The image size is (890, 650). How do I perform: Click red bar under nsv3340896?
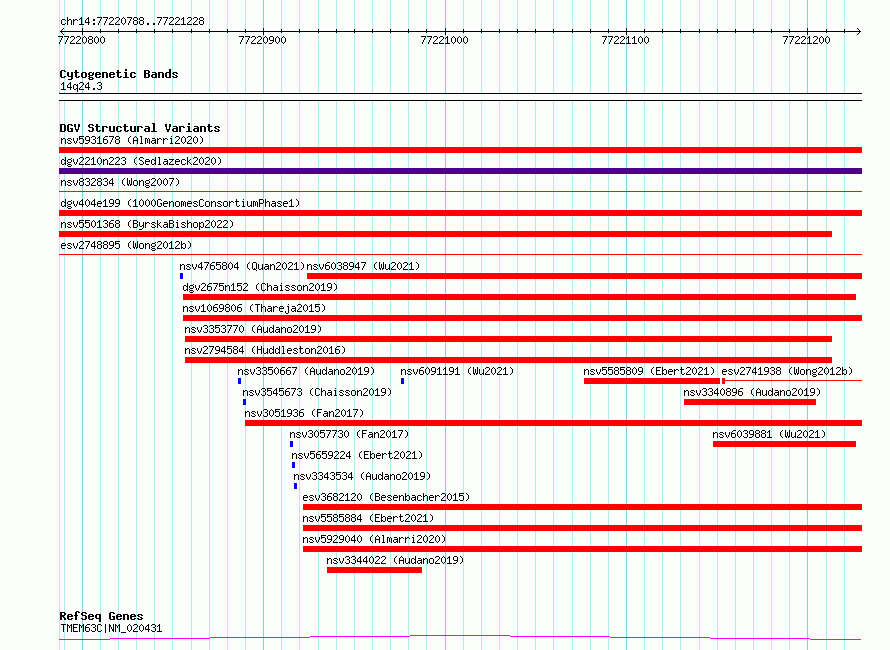(750, 402)
